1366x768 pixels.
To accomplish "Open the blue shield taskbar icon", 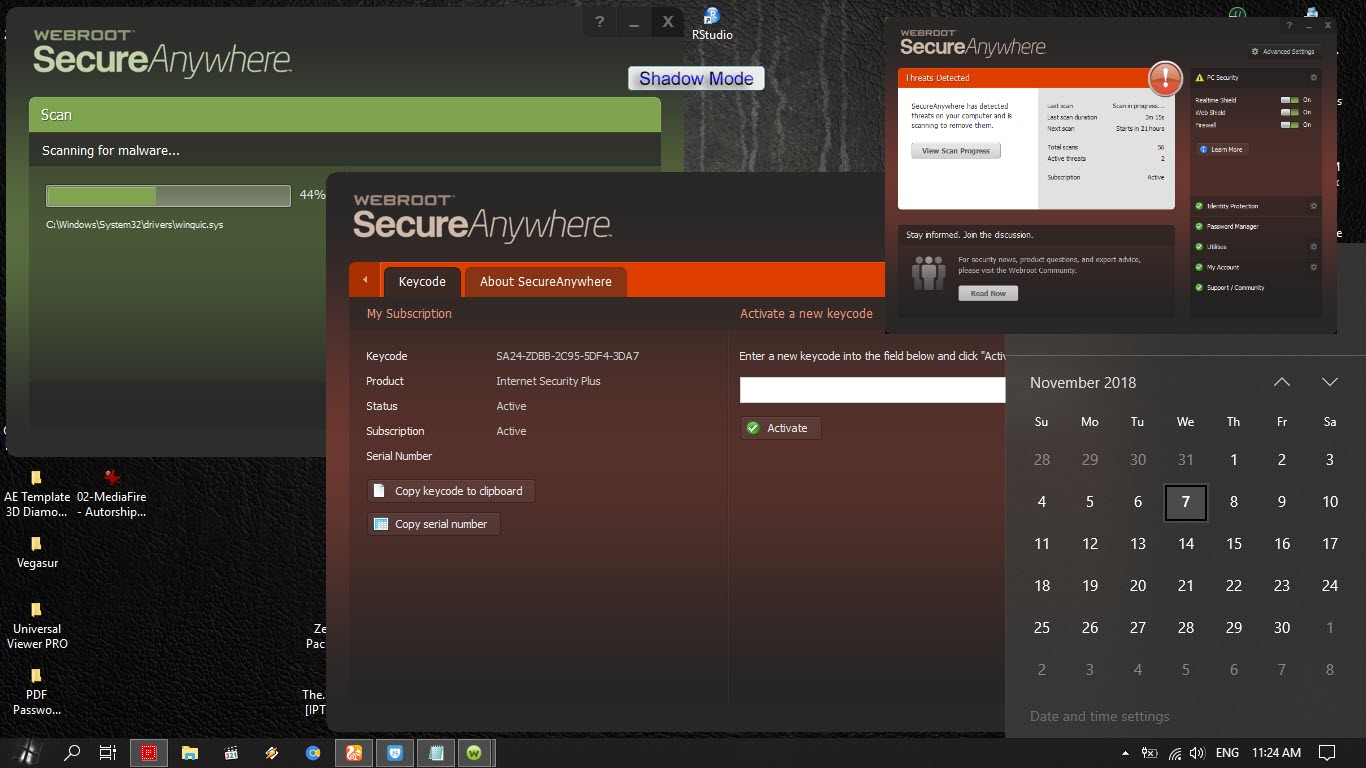I will tap(395, 752).
